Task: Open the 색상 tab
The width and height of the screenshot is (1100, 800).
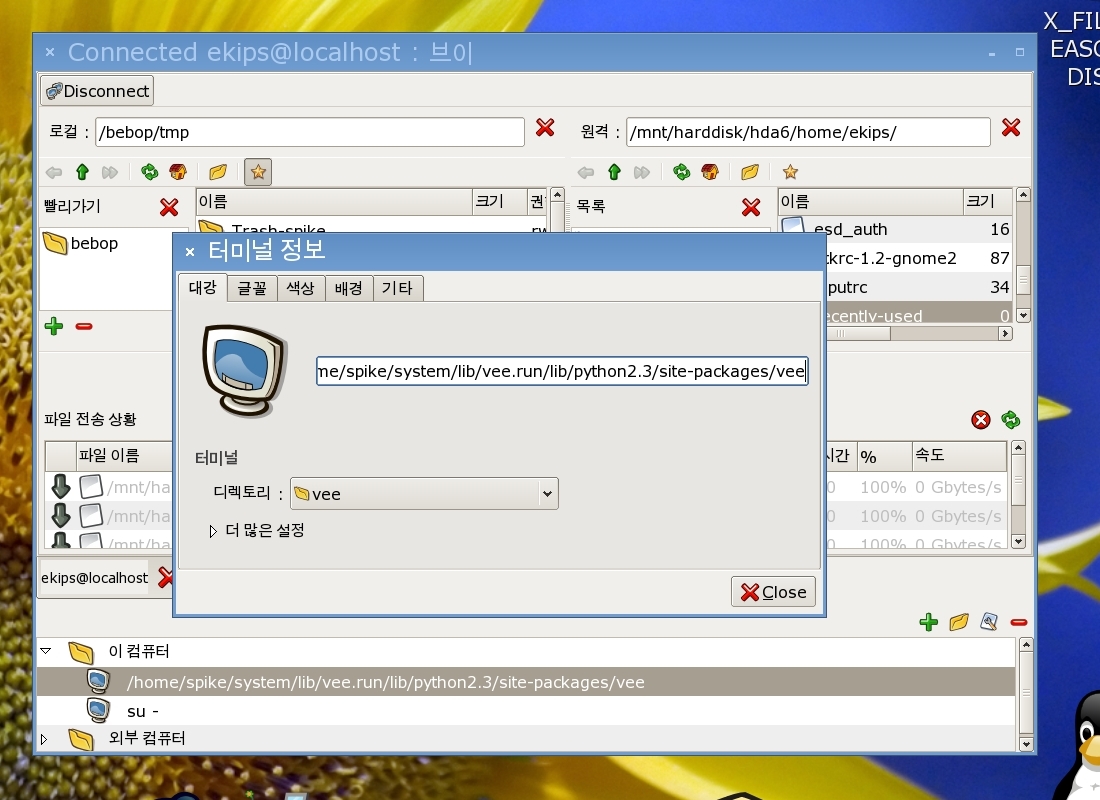Action: pyautogui.click(x=300, y=288)
